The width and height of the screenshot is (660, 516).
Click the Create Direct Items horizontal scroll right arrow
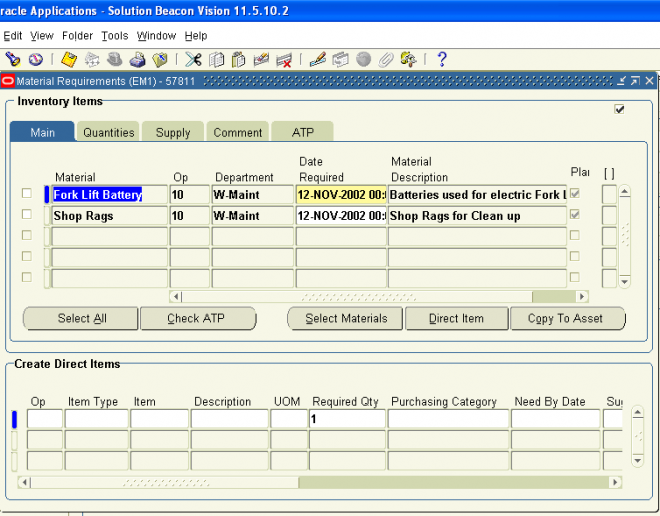tap(615, 482)
